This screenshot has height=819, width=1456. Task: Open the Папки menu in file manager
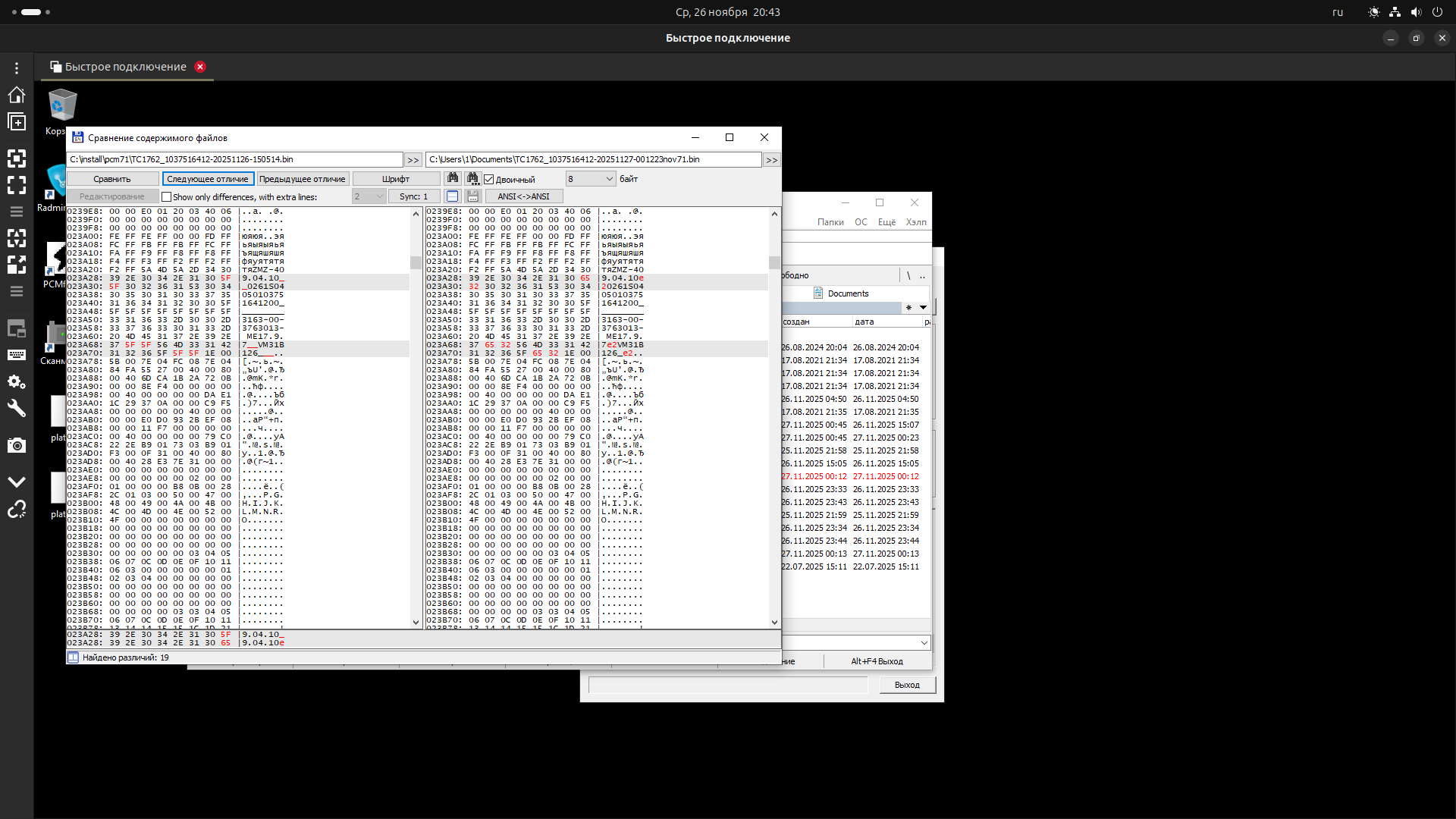(x=830, y=222)
